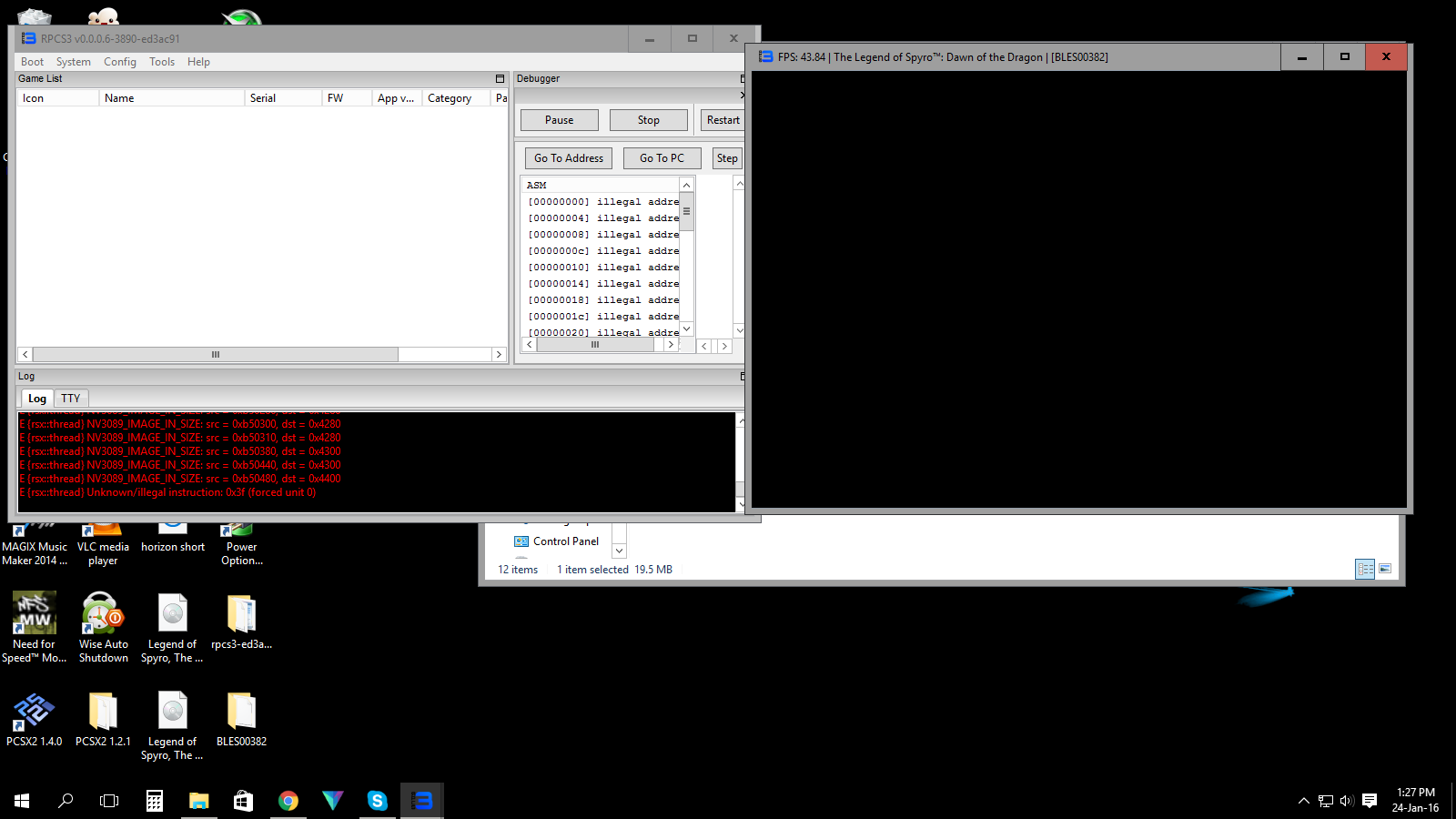Open the Windows Start menu
Viewport: 1456px width, 819px height.
(22, 801)
